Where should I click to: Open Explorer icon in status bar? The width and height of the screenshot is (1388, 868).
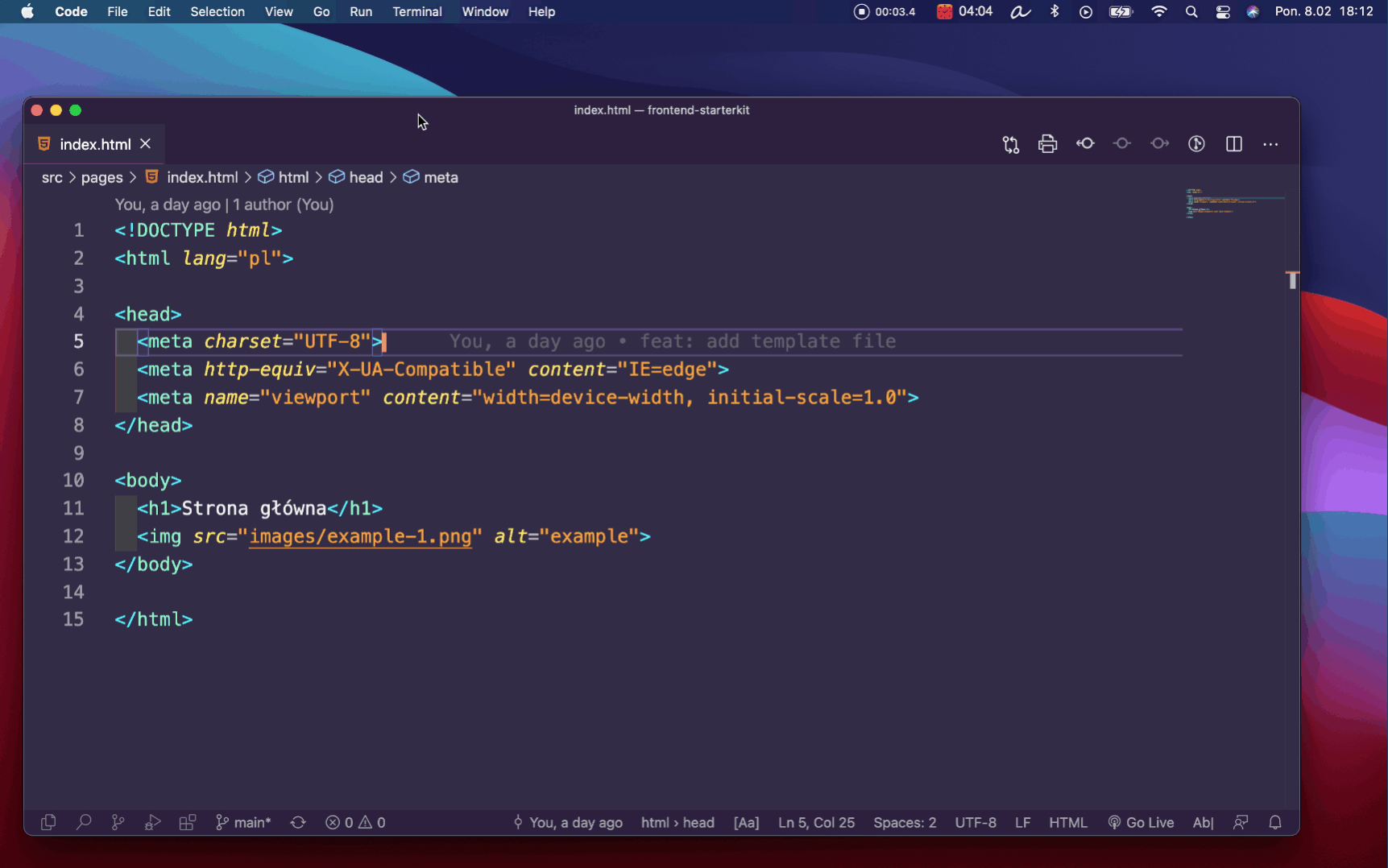pyautogui.click(x=48, y=822)
